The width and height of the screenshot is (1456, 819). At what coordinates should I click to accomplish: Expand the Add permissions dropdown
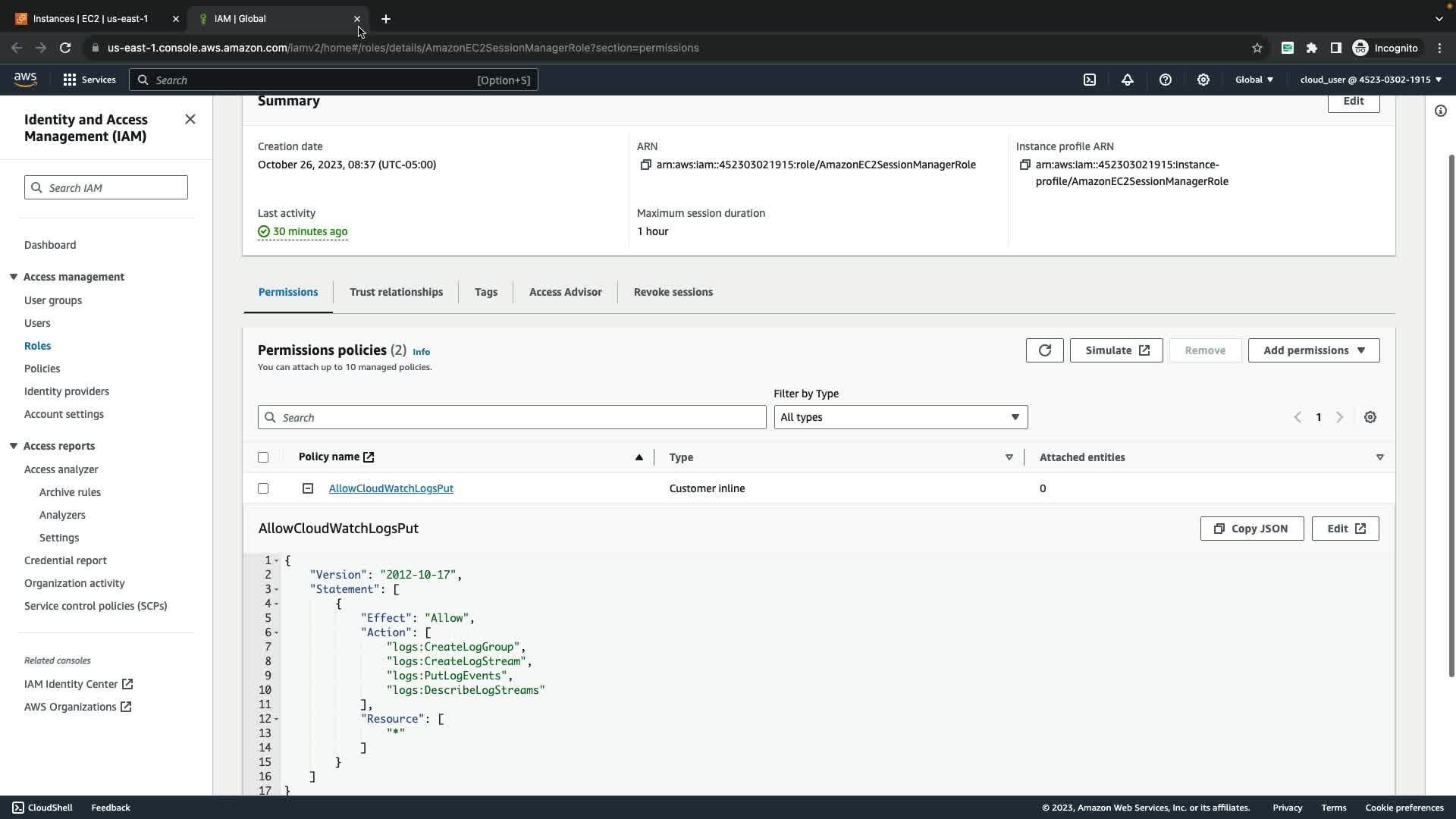(1313, 350)
